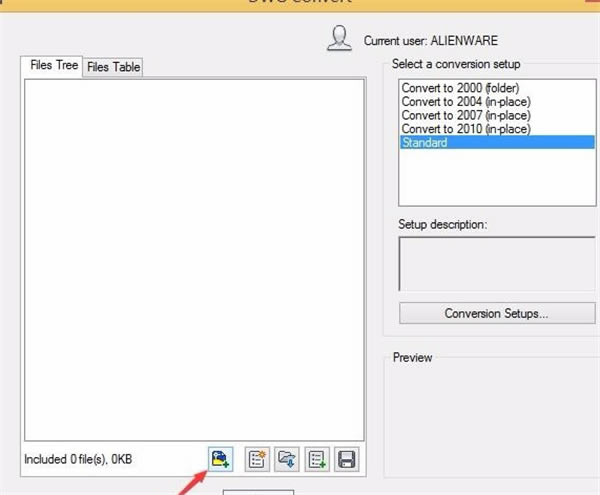Click the Add File icon with green plus
This screenshot has height=495, width=600.
pyautogui.click(x=220, y=459)
